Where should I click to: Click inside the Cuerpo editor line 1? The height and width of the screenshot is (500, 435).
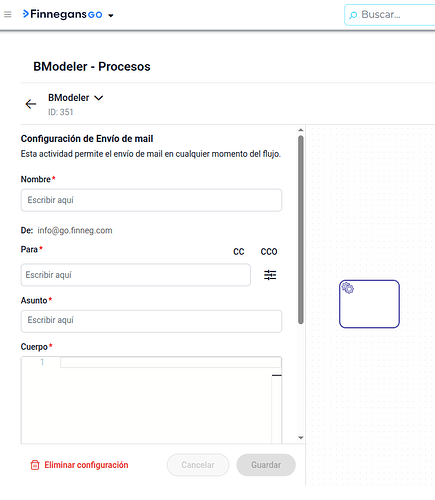[x=171, y=362]
